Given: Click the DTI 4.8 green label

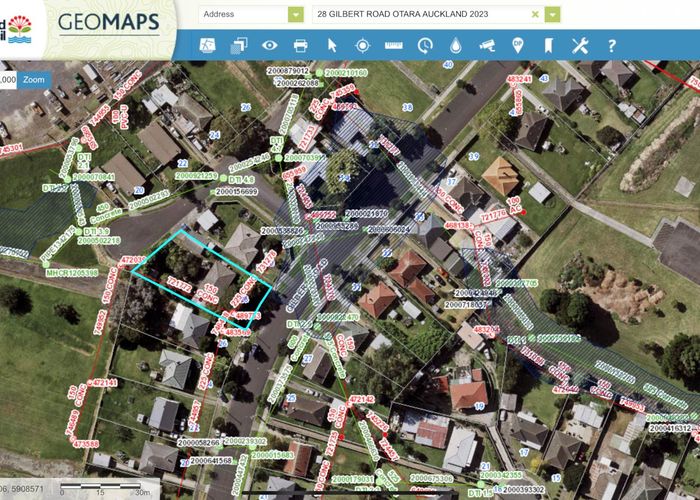Looking at the screenshot, I should [x=241, y=180].
